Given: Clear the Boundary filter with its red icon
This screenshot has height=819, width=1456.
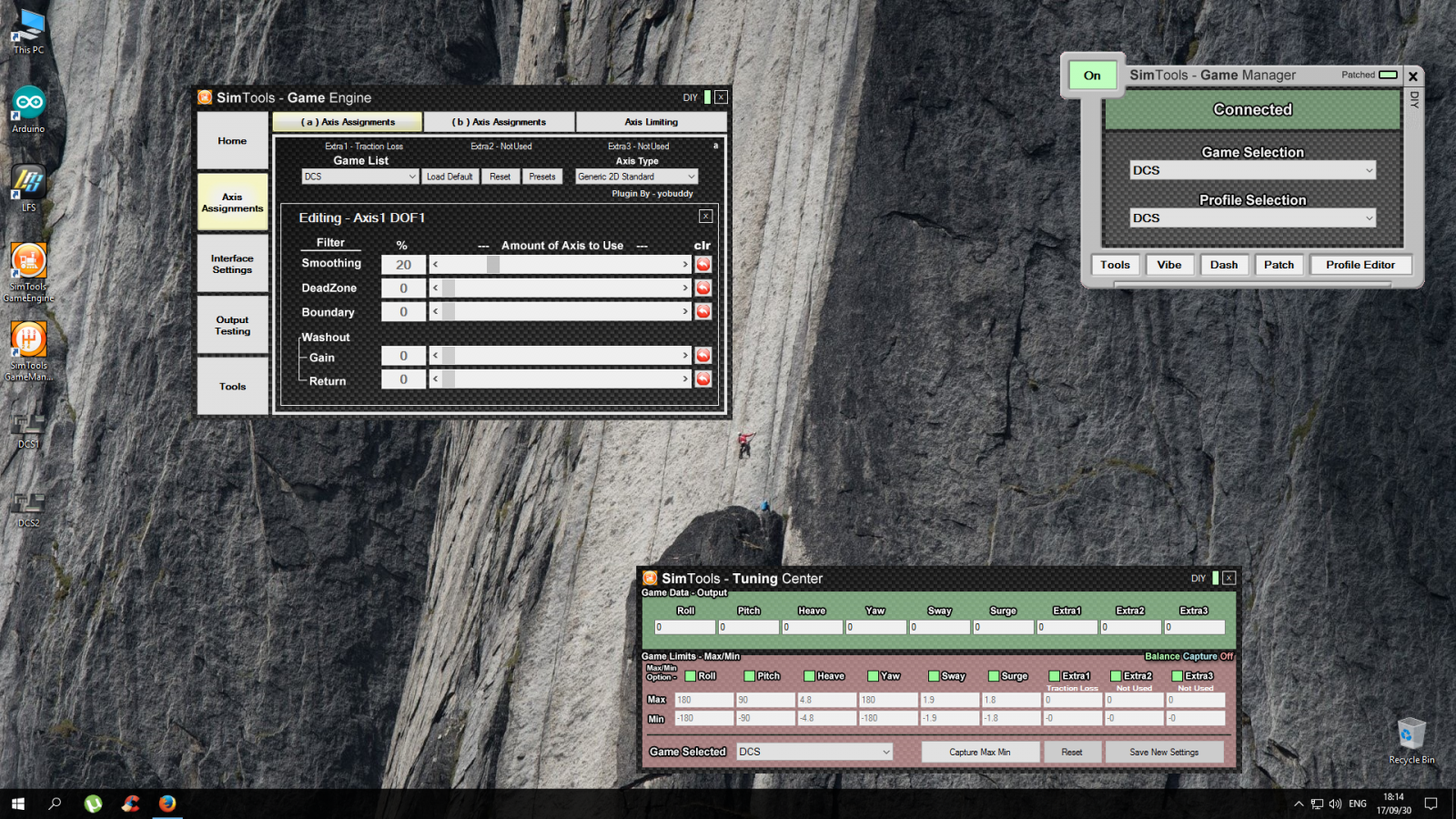Looking at the screenshot, I should pyautogui.click(x=703, y=311).
